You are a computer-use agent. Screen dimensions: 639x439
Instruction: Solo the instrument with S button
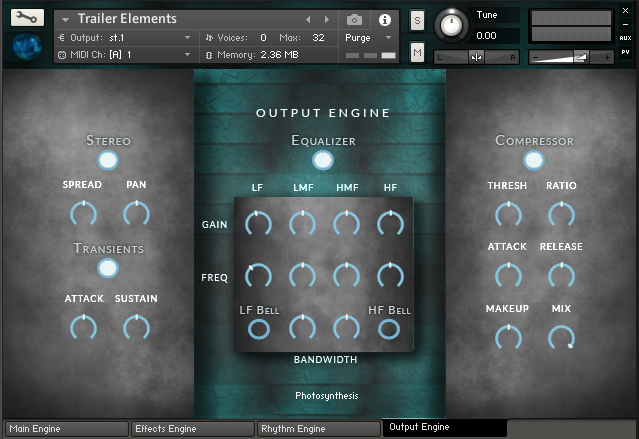[417, 20]
